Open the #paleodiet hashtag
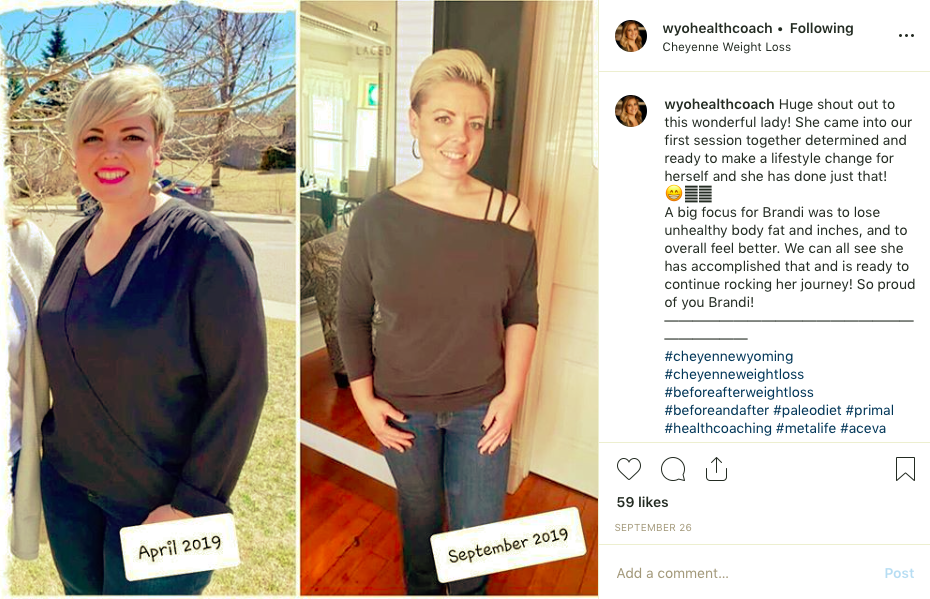This screenshot has width=930, height=599. pyautogui.click(x=807, y=410)
